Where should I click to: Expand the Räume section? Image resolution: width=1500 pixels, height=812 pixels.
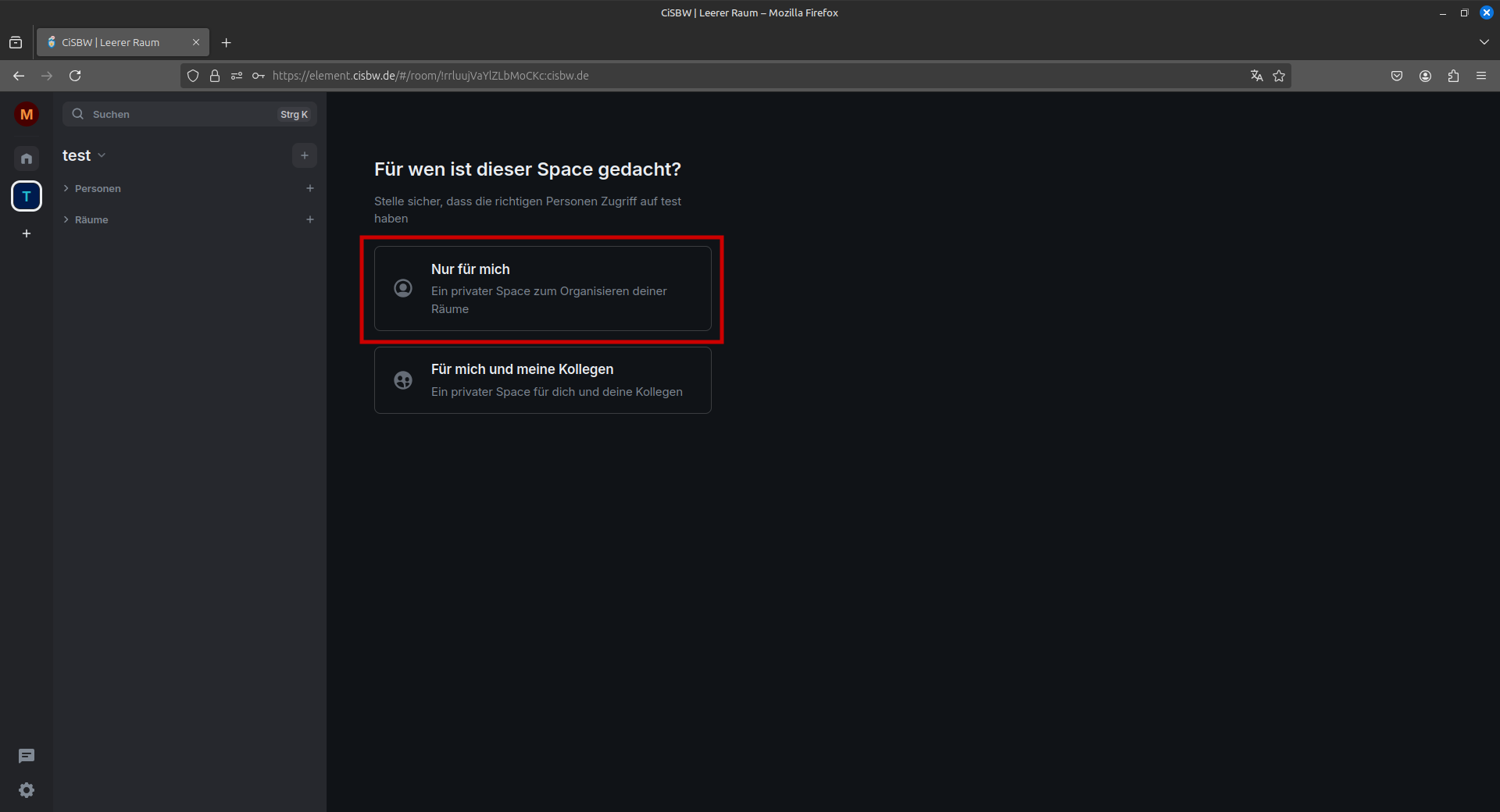click(66, 219)
